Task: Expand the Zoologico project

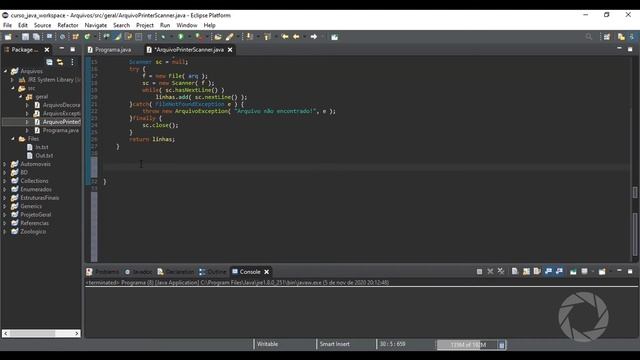Action: (x=5, y=231)
